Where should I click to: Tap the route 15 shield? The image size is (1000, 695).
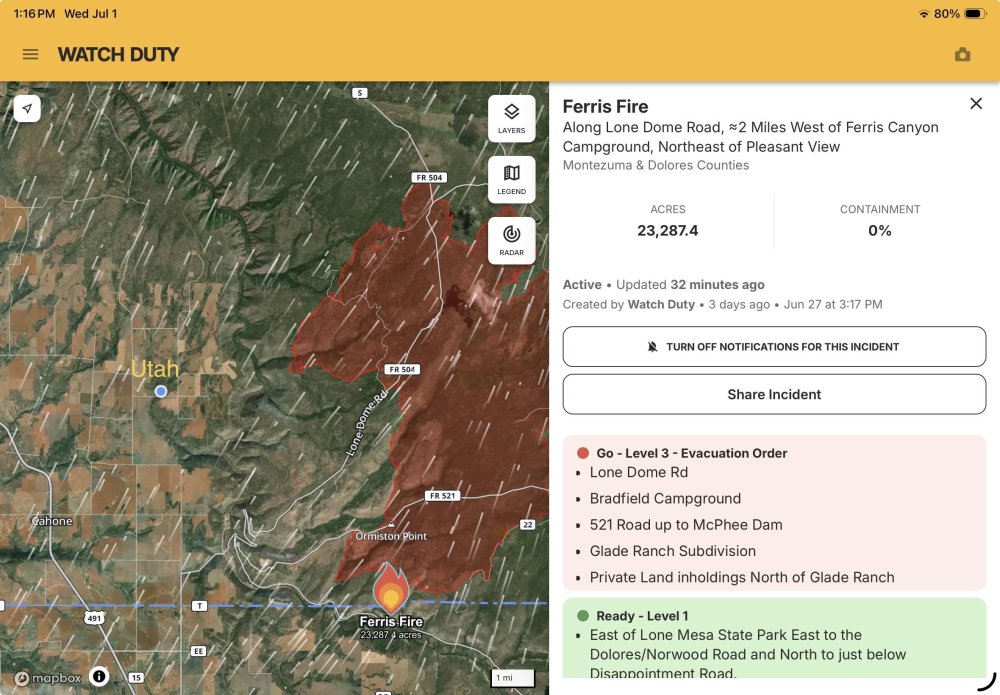[x=136, y=678]
